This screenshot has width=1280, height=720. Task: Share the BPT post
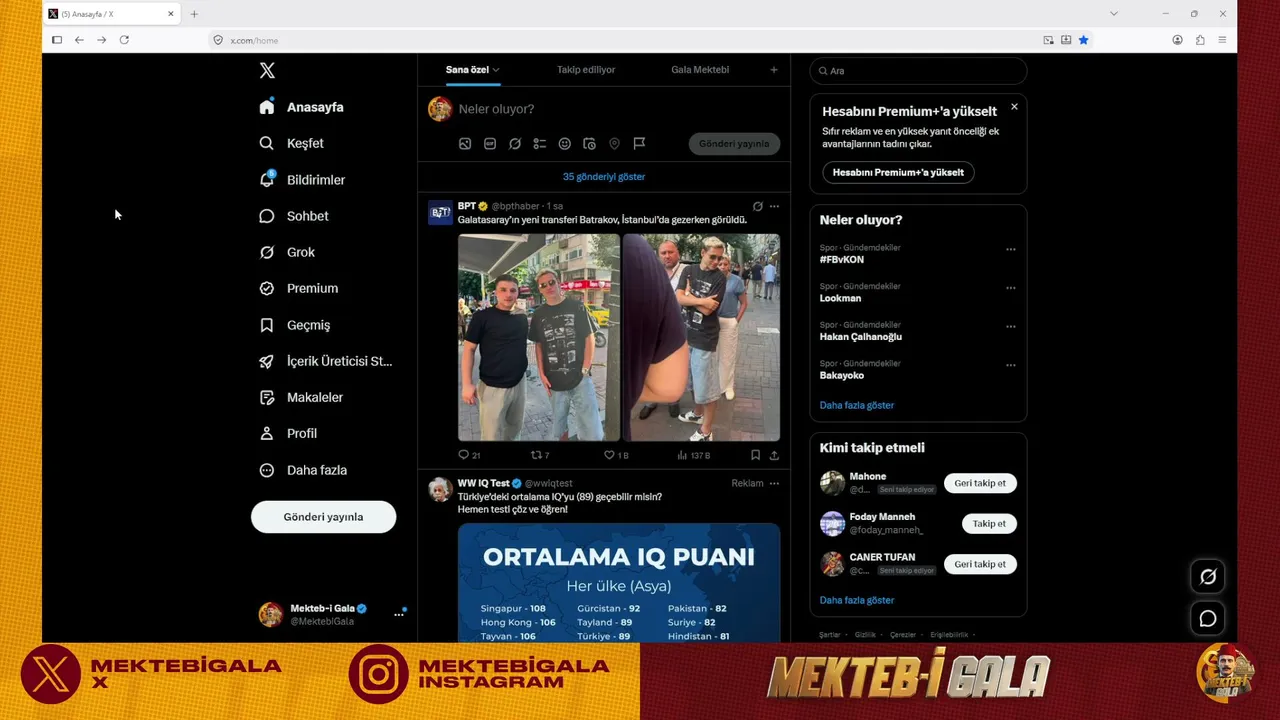774,455
